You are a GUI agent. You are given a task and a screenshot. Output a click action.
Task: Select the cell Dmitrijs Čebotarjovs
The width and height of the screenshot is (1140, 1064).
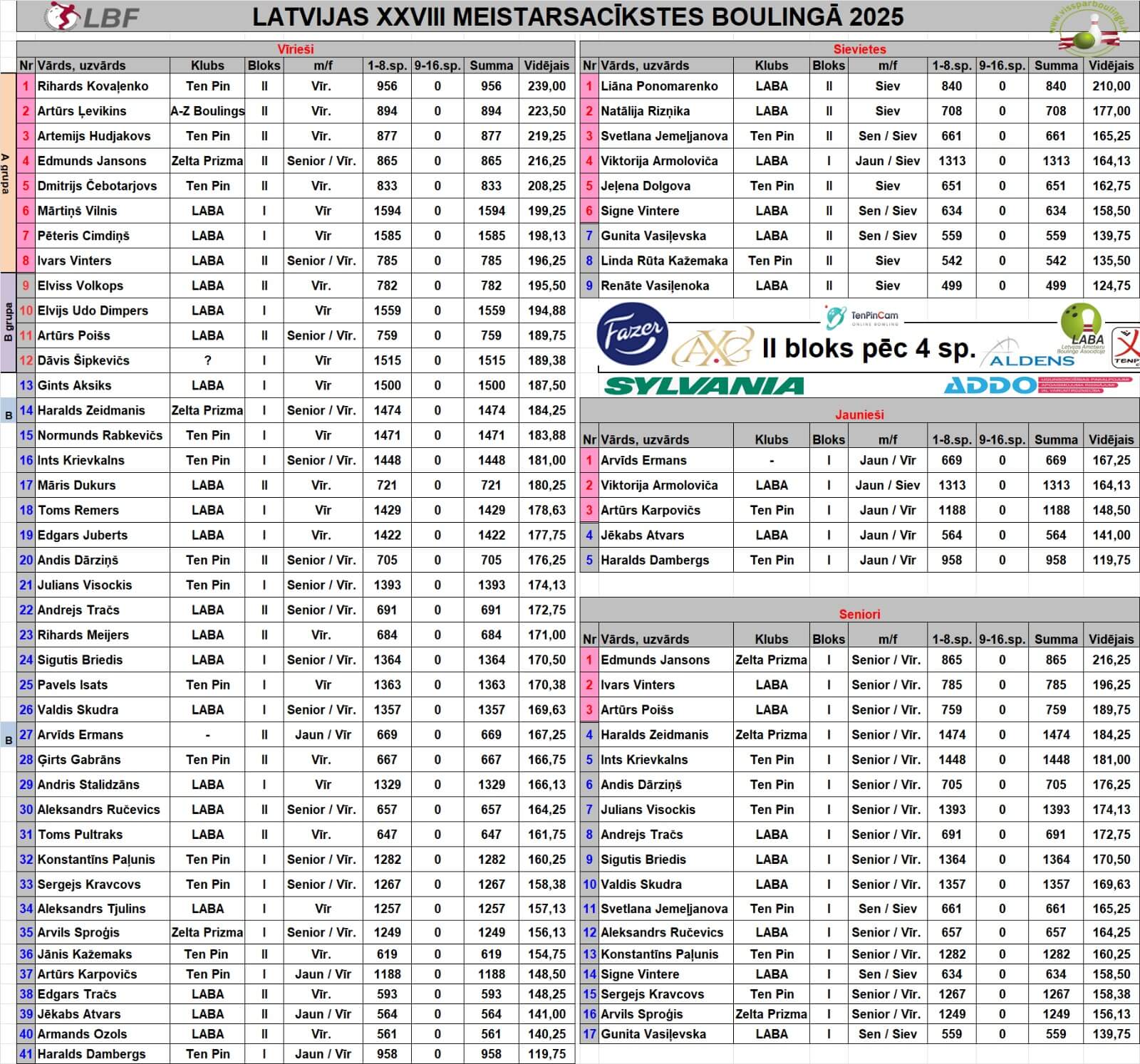click(x=103, y=186)
